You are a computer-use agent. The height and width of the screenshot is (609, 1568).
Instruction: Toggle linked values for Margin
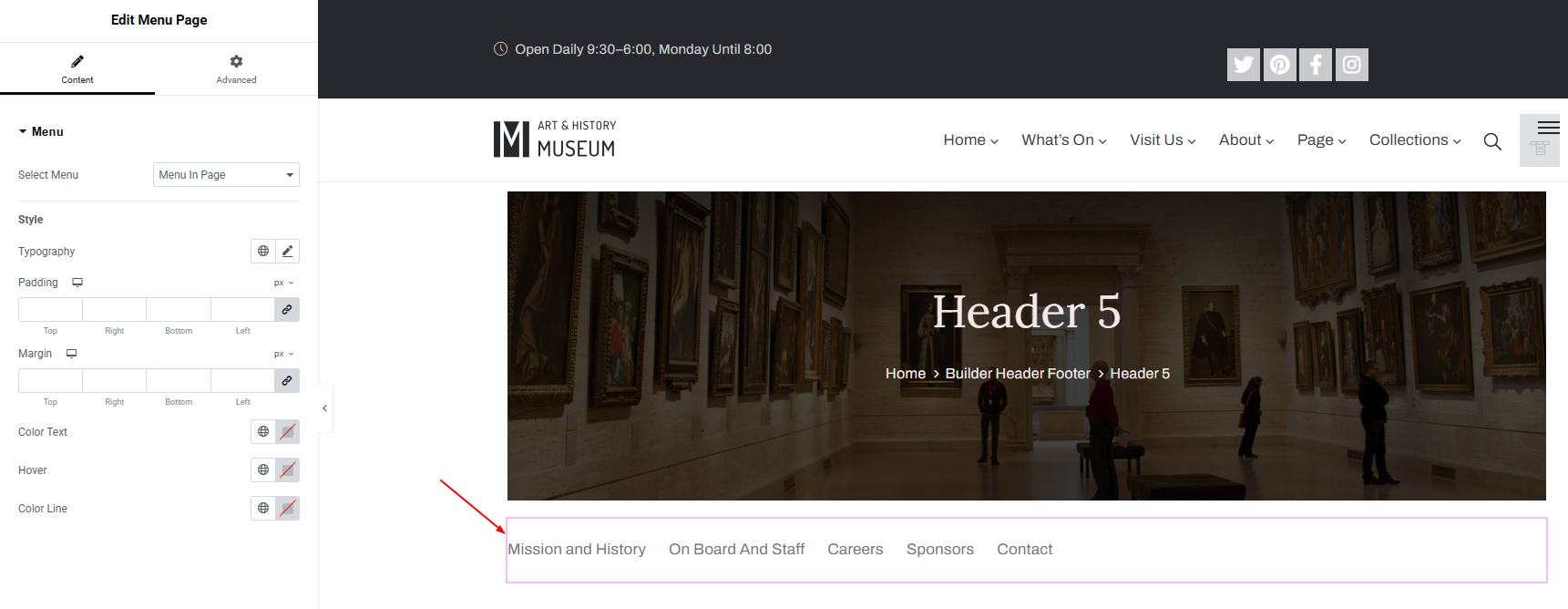point(287,381)
